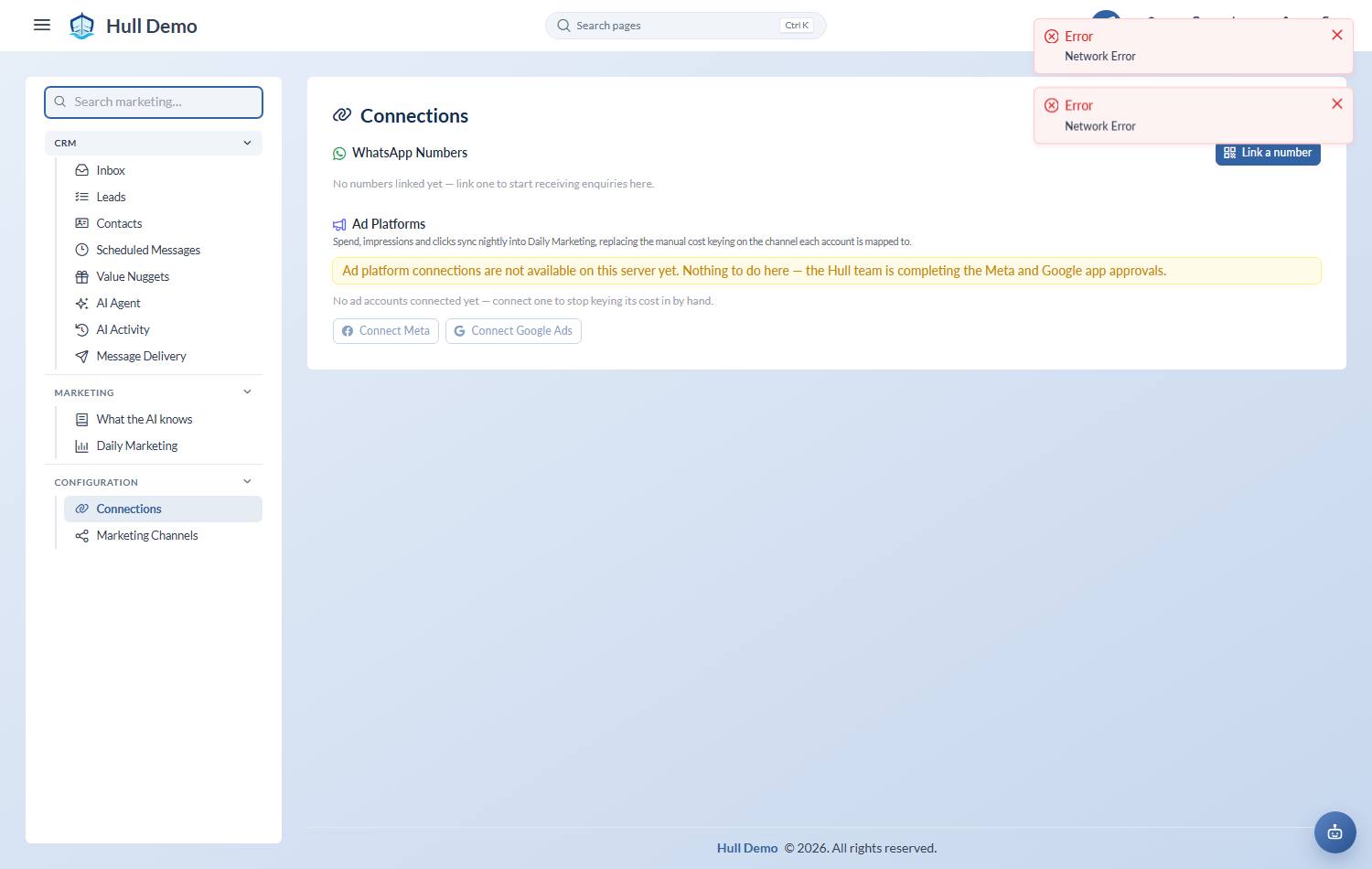
Task: Collapse the CRM section chevron
Action: (247, 143)
